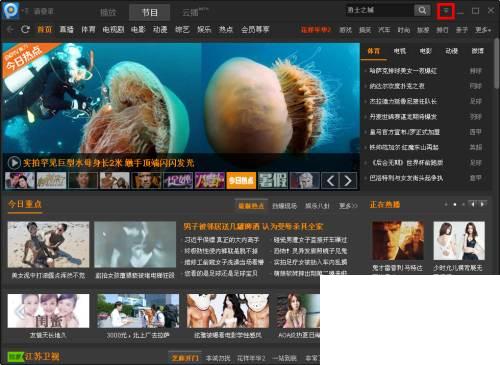Open the first sports news item in the list
The width and height of the screenshot is (500, 365).
click(x=403, y=71)
